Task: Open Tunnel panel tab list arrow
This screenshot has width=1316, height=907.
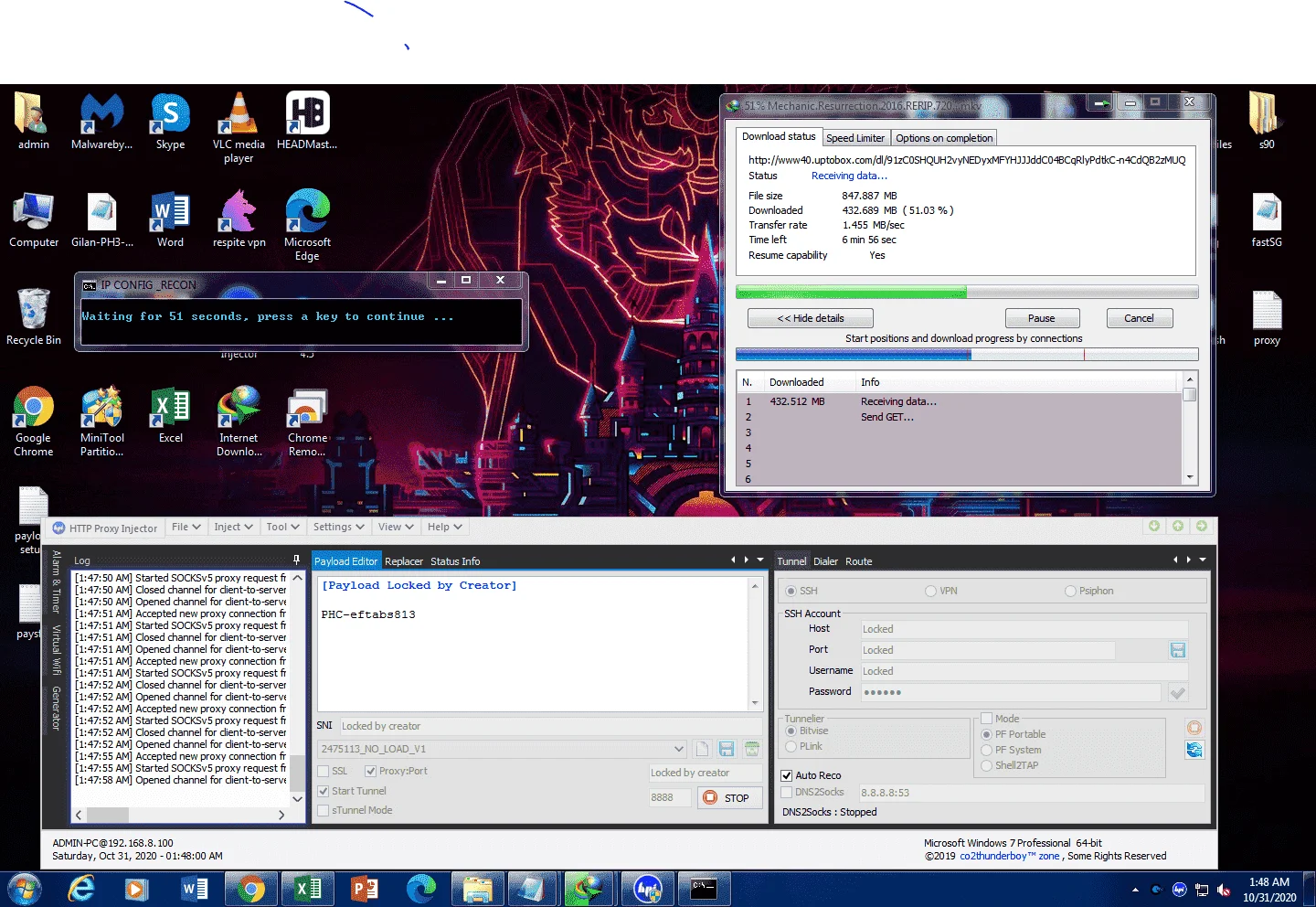Action: pyautogui.click(x=1203, y=560)
